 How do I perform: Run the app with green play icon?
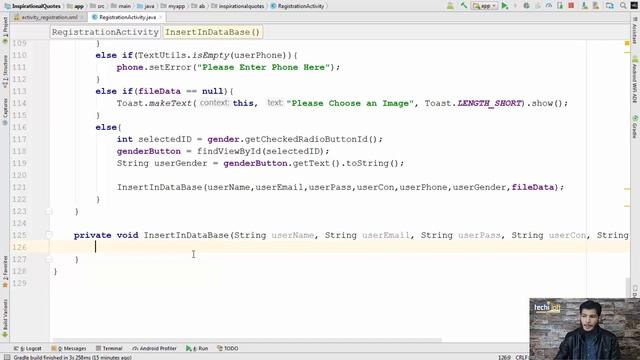coord(505,6)
